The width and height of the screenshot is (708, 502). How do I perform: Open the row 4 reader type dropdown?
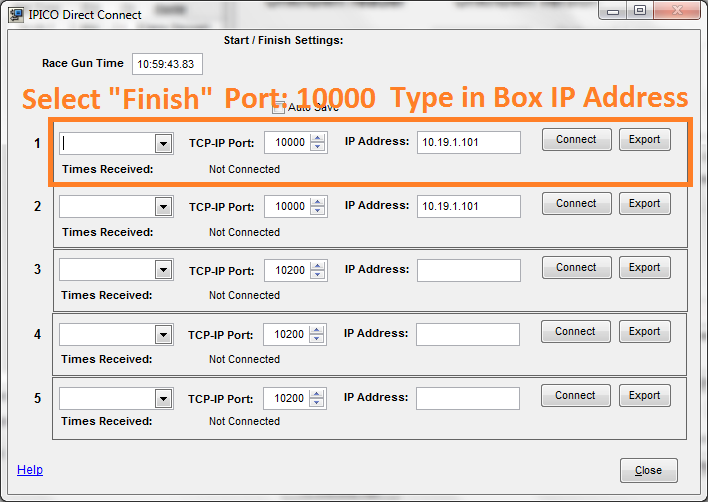point(163,335)
